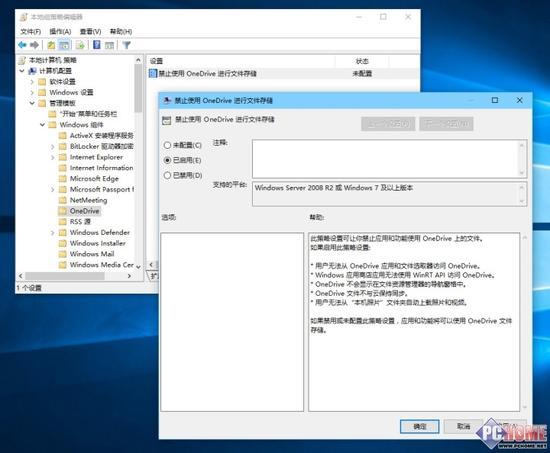Click the Windows Server 2008 R2 platform text
The height and width of the screenshot is (453, 550).
pos(334,188)
